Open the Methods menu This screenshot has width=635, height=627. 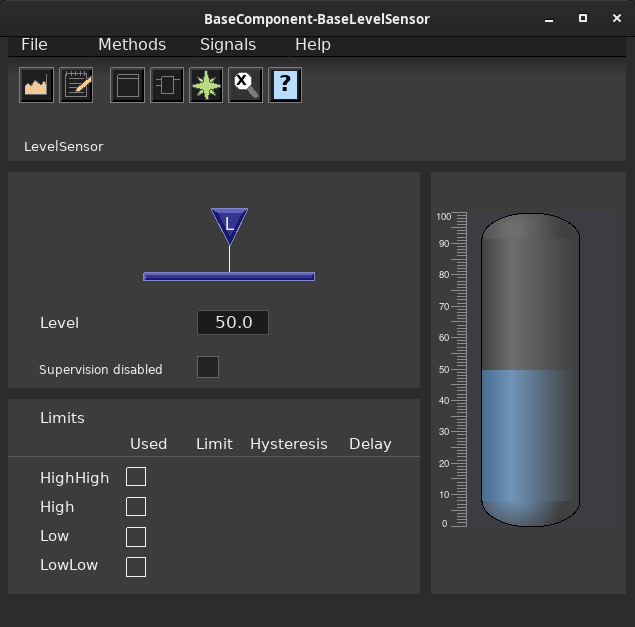(132, 45)
